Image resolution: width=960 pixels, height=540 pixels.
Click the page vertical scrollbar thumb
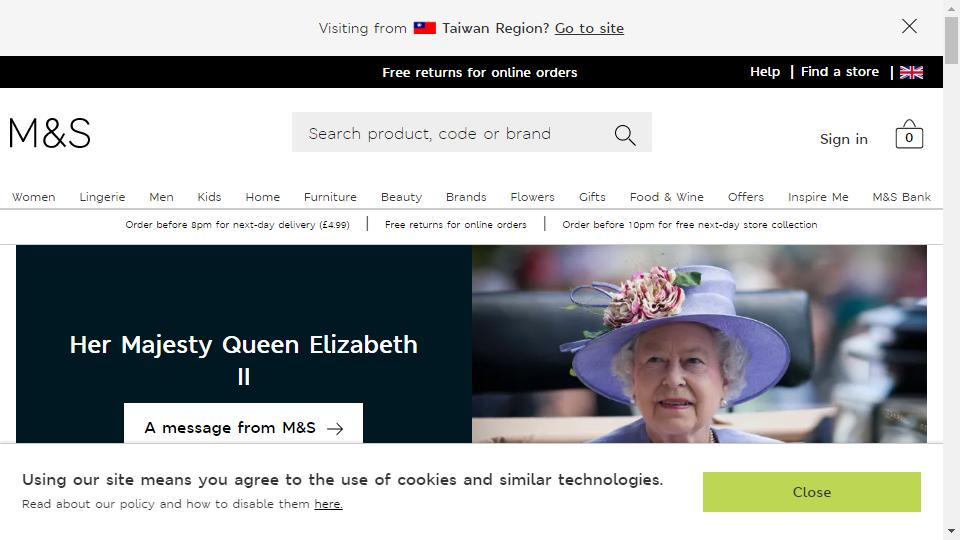(951, 40)
